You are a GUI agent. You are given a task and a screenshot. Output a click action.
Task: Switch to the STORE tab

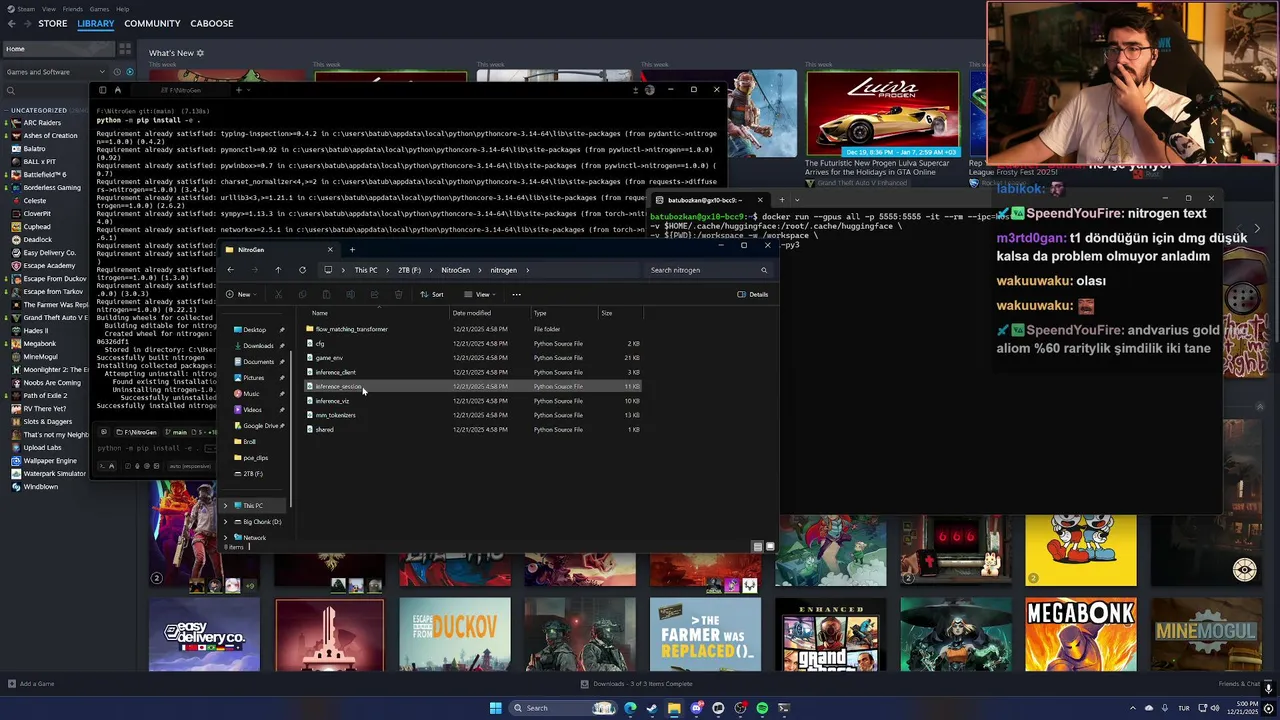click(x=53, y=23)
